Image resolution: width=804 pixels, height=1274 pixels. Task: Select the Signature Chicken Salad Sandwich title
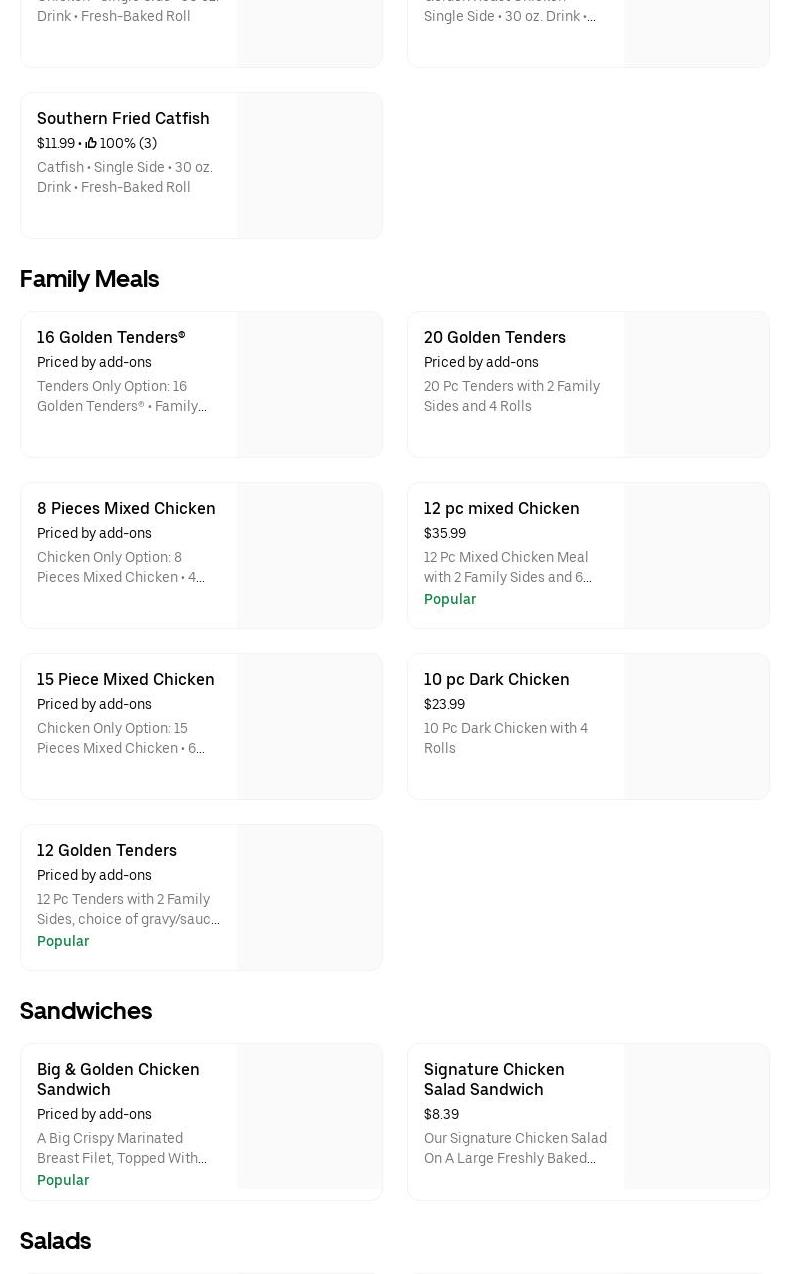[494, 1079]
